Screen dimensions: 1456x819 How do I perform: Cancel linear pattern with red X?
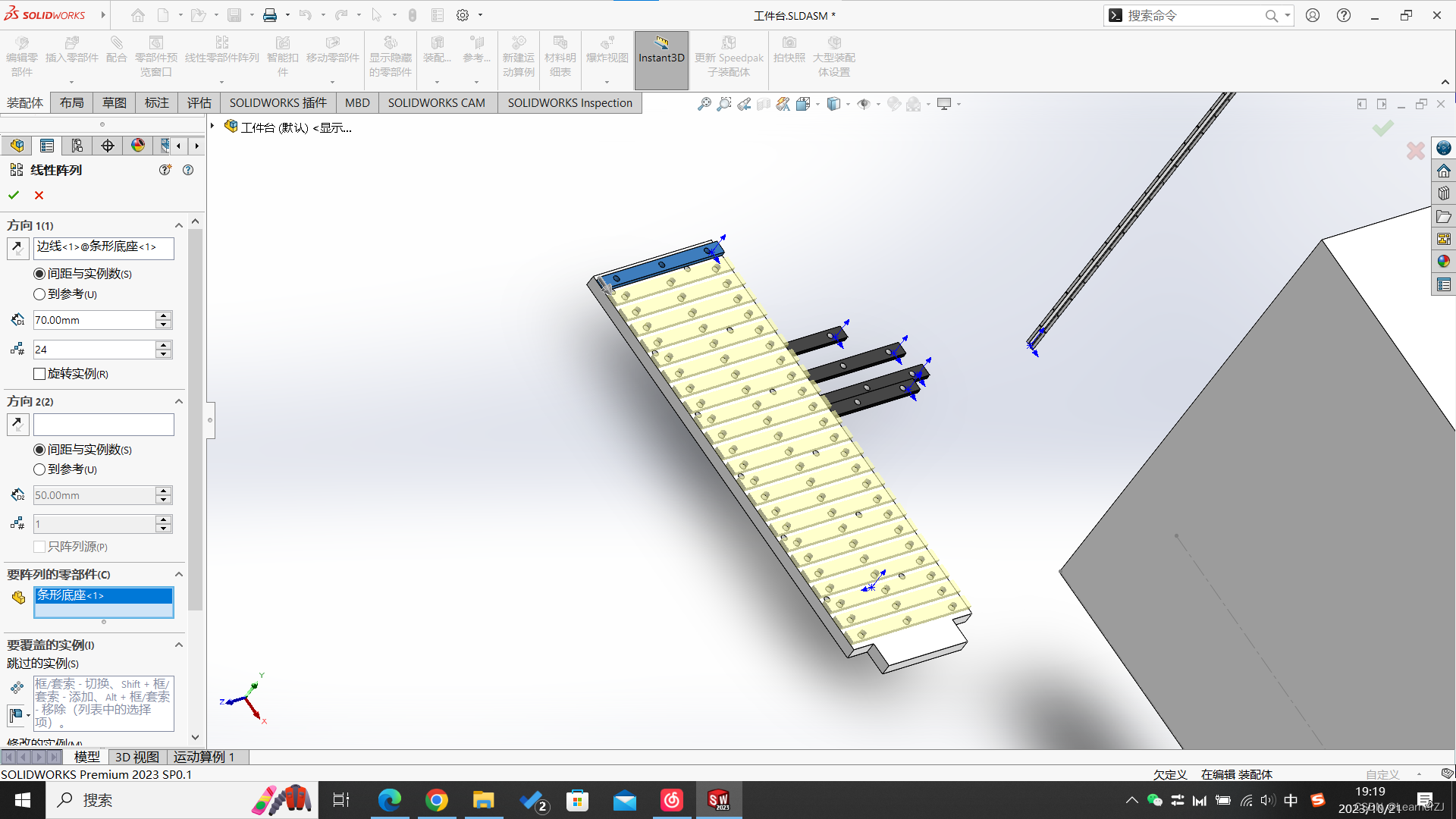pyautogui.click(x=39, y=195)
